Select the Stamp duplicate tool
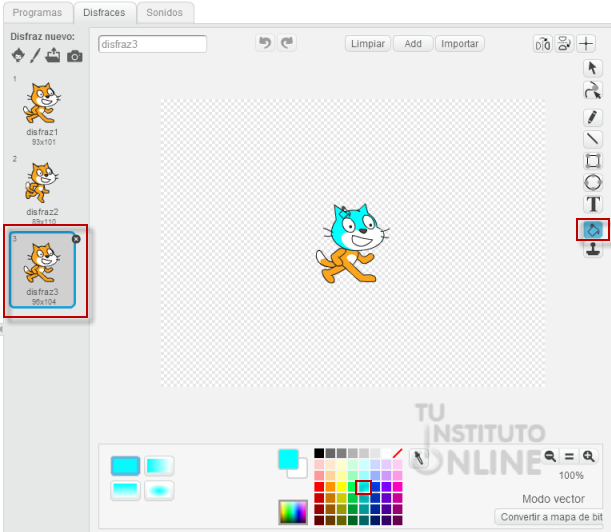Image resolution: width=611 pixels, height=532 pixels. pyautogui.click(x=592, y=249)
